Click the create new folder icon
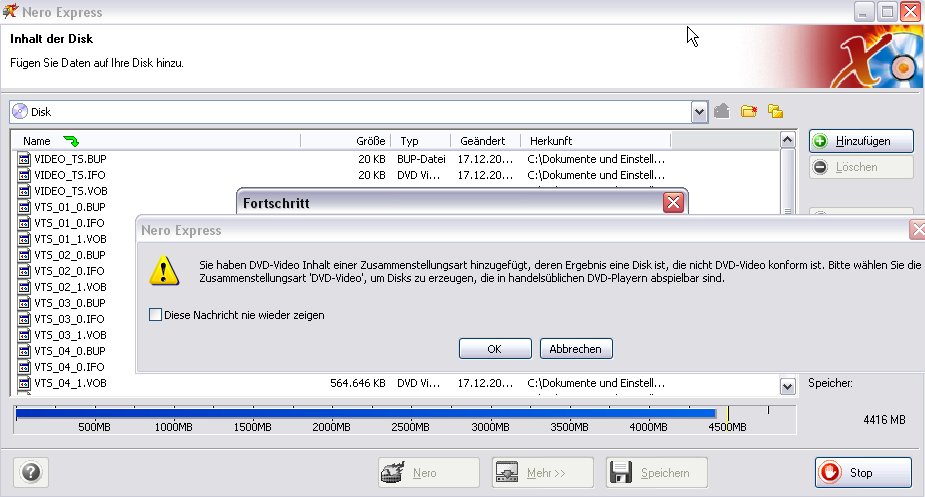The width and height of the screenshot is (925, 497). coord(749,111)
